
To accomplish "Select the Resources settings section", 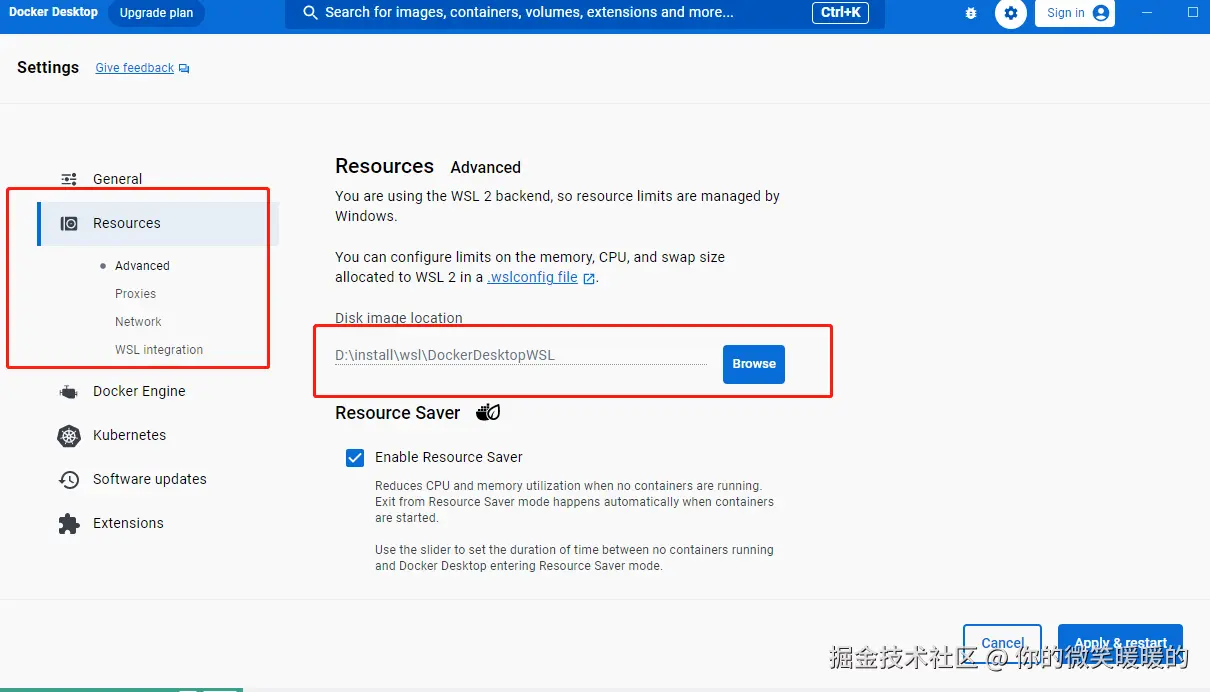I will coord(158,223).
